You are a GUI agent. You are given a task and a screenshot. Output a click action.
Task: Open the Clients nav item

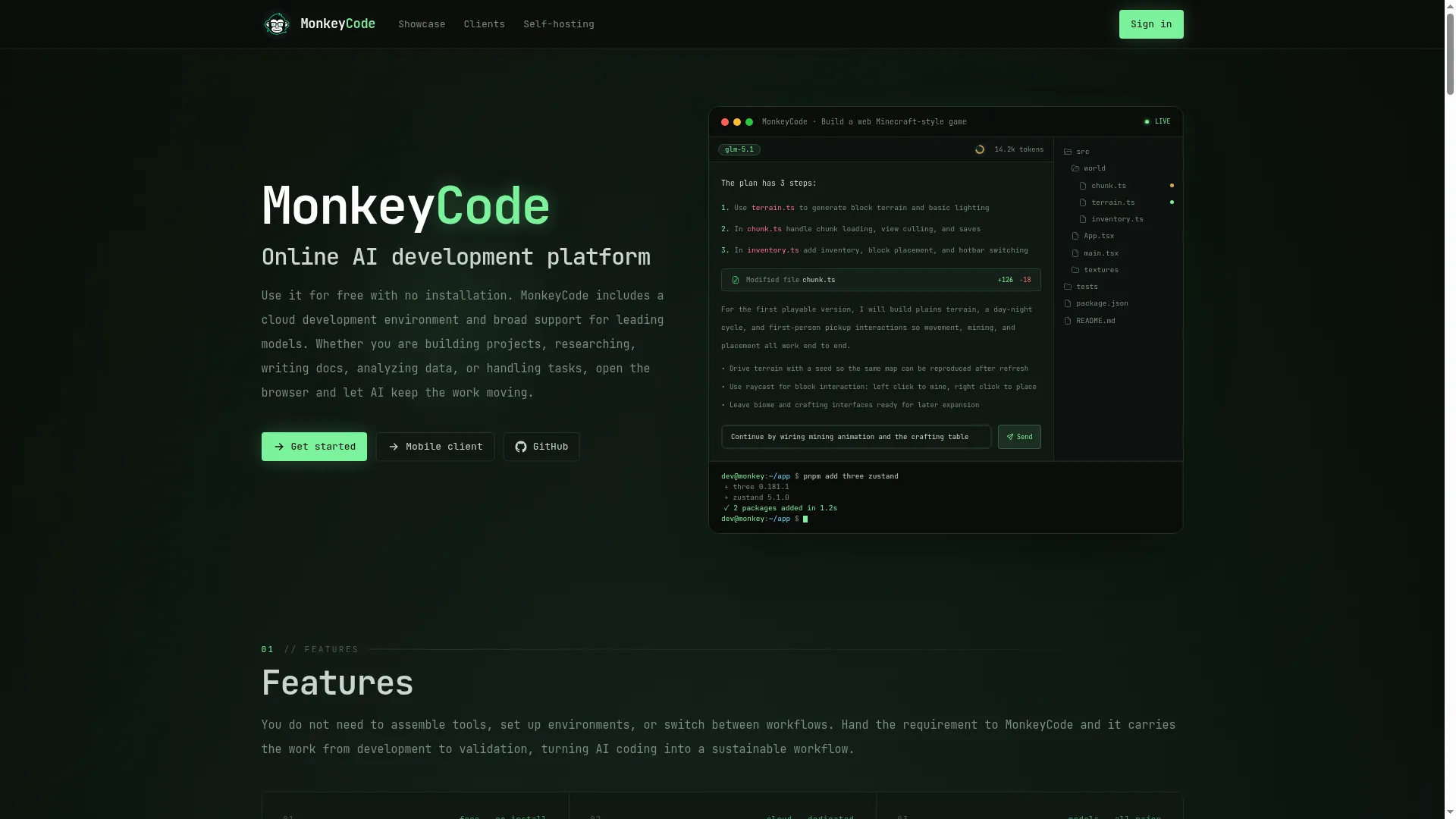click(484, 24)
